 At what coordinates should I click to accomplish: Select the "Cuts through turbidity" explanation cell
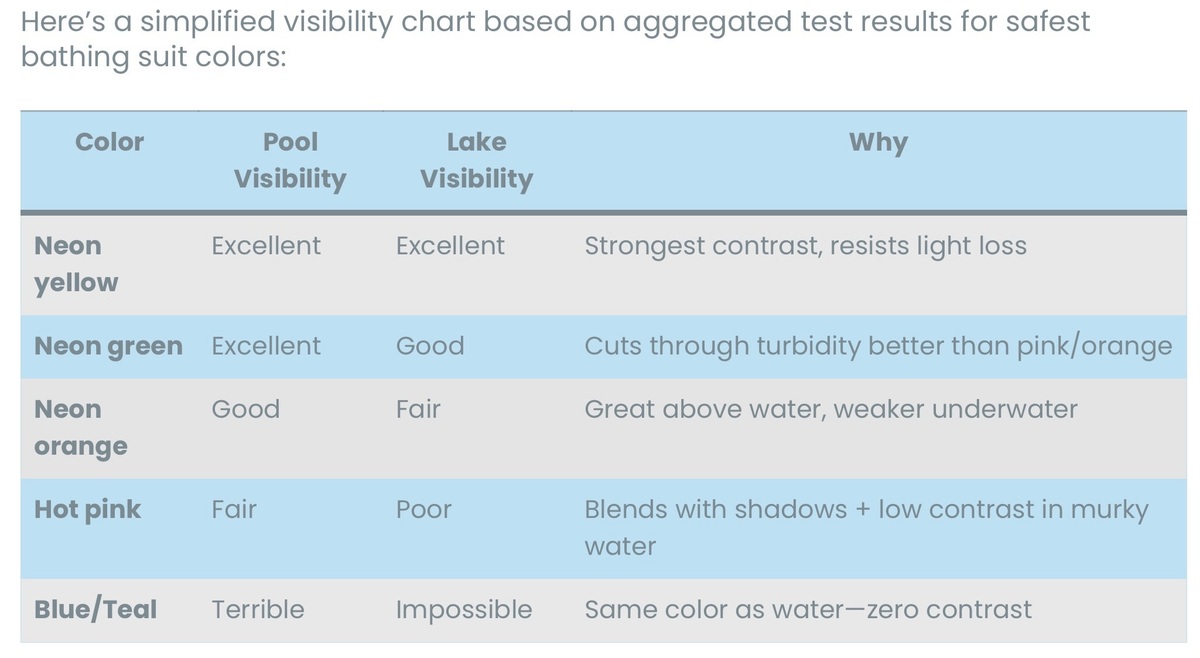point(878,346)
